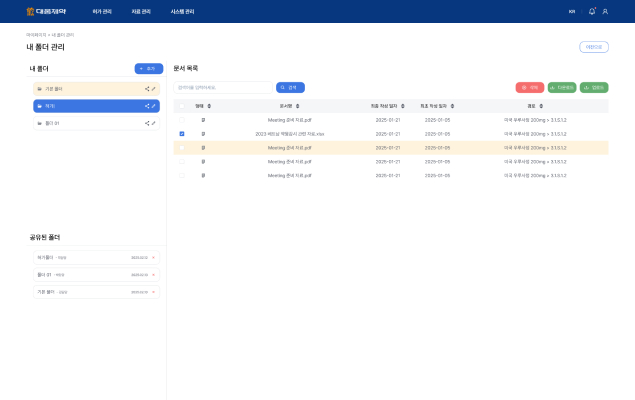Viewport: 635px width, 400px height.
Task: Remove shared 폴더 01 with red X
Action: pyautogui.click(x=153, y=274)
